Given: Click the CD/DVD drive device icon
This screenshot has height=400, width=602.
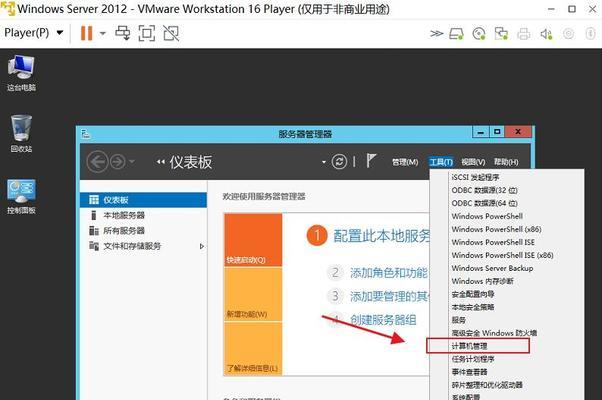Looking at the screenshot, I should (479, 34).
